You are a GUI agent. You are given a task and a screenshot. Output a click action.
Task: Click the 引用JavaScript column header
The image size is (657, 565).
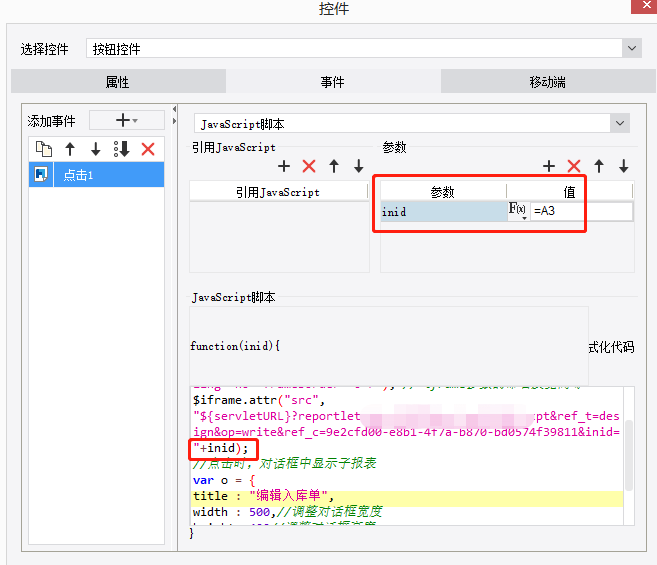pos(278,192)
